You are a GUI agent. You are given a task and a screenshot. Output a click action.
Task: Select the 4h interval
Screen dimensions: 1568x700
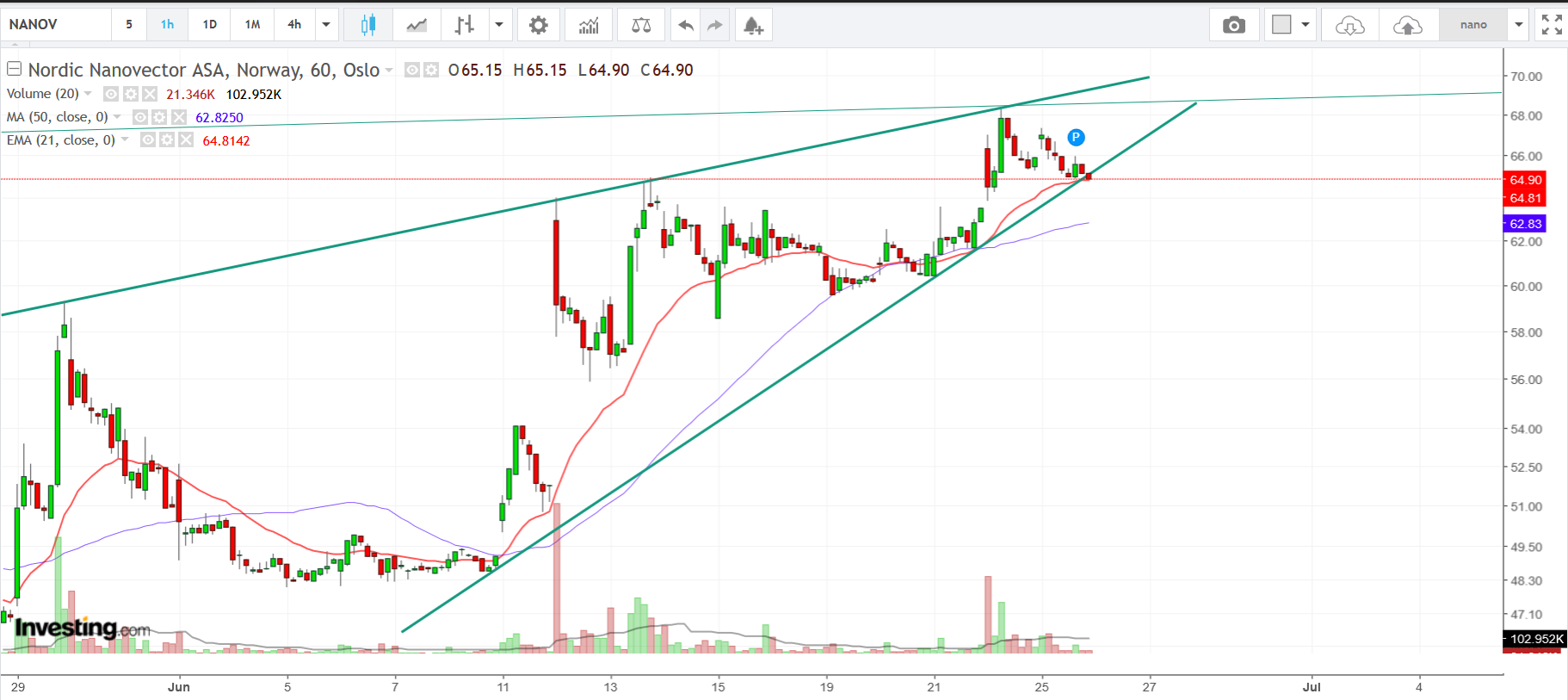(x=294, y=25)
